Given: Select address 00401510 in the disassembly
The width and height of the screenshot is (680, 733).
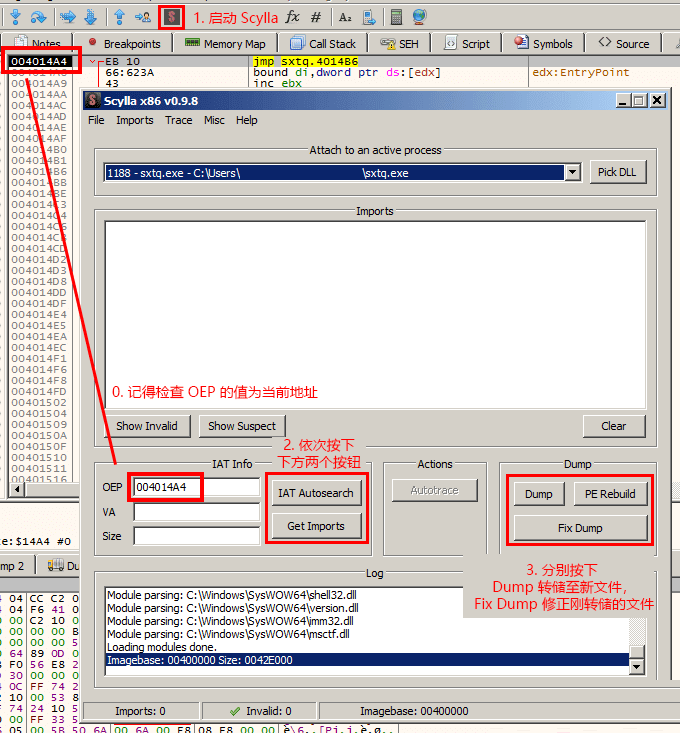Looking at the screenshot, I should [39, 457].
